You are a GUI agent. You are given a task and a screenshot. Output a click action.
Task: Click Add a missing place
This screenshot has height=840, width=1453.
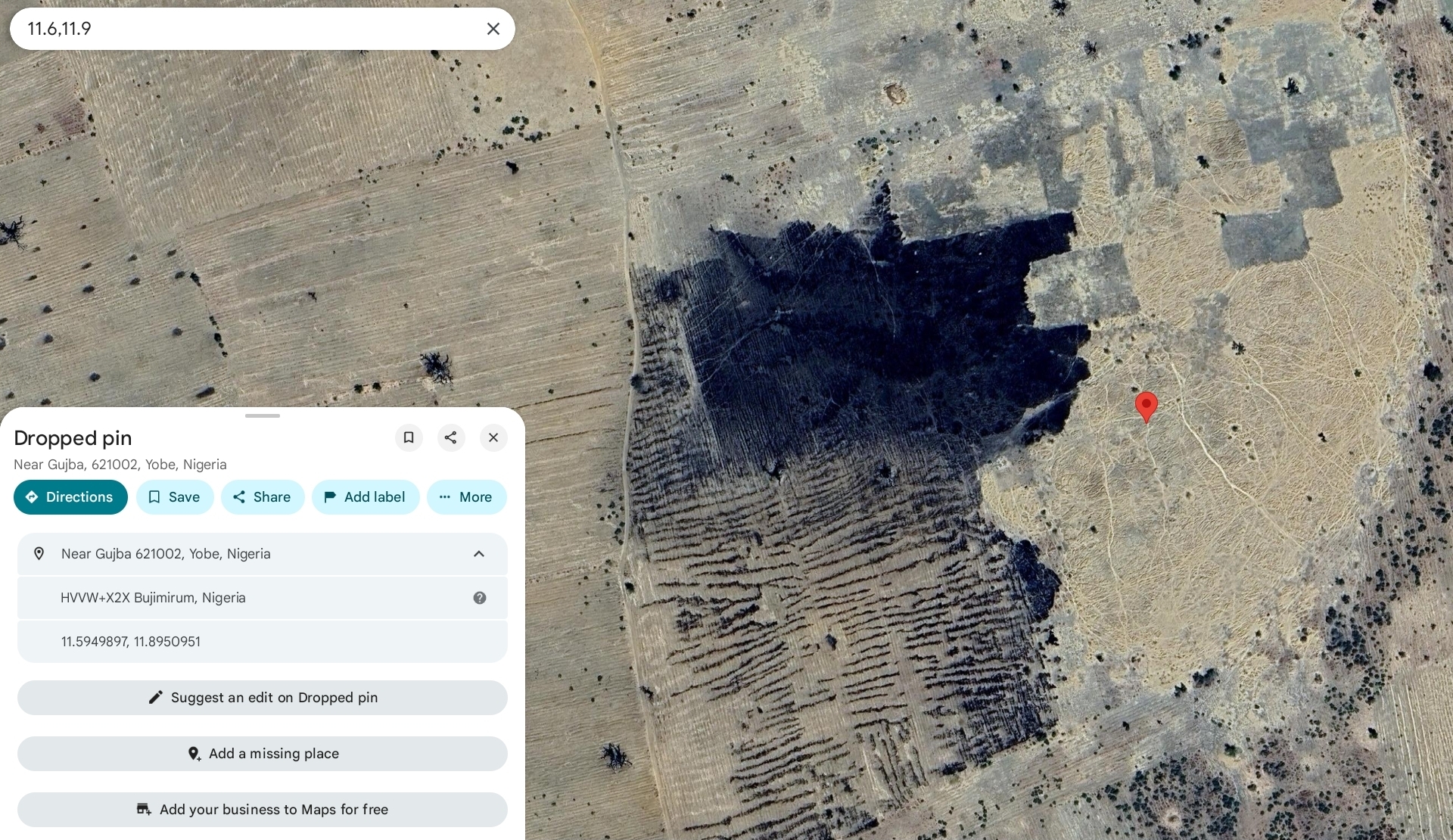(262, 754)
